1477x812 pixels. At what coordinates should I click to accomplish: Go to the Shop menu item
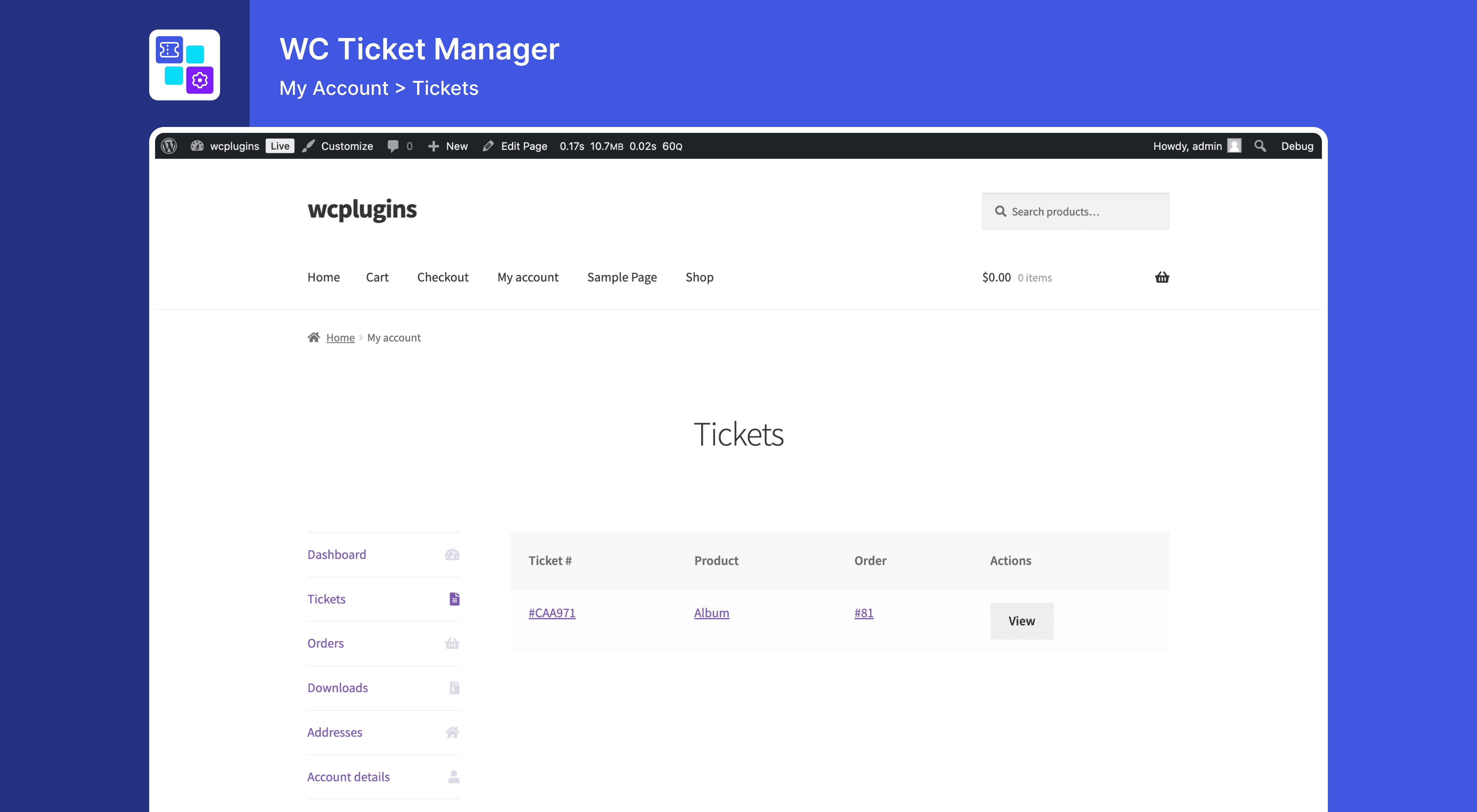(699, 277)
